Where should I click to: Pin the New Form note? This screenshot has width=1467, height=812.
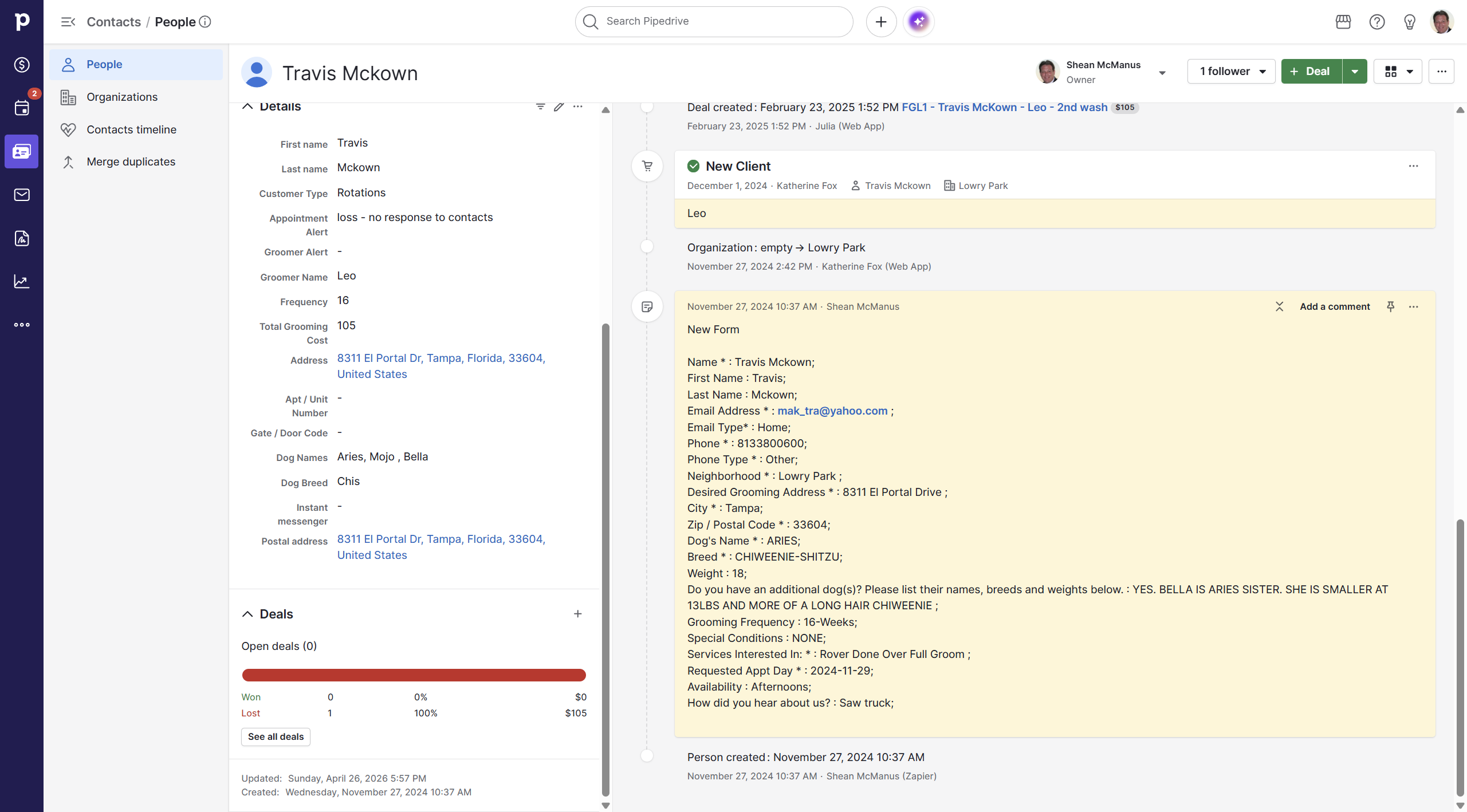[x=1390, y=306]
